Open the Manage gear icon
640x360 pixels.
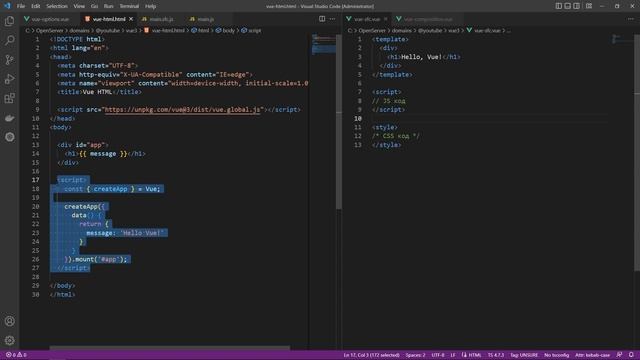9,340
